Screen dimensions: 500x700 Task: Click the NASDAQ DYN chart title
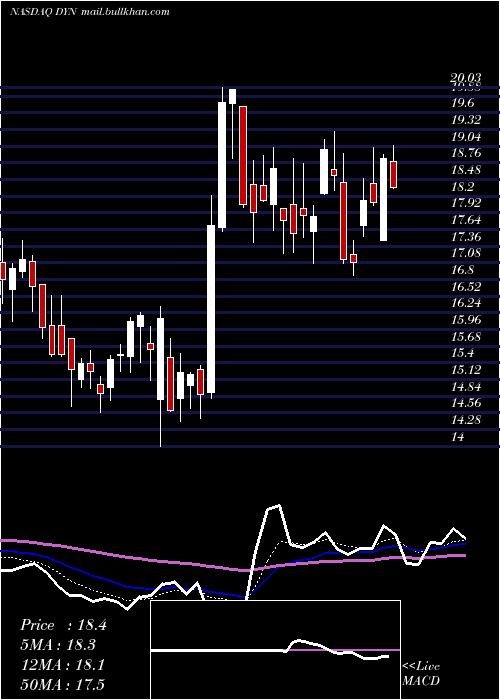[x=90, y=12]
